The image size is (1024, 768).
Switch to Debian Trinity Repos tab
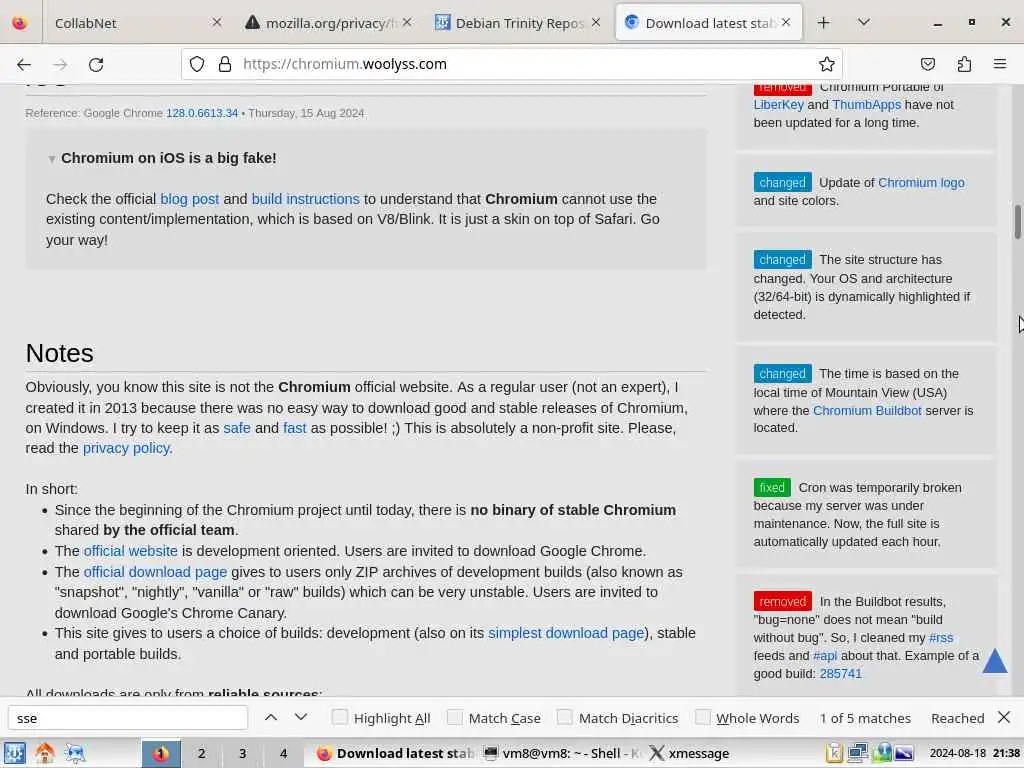coord(518,23)
